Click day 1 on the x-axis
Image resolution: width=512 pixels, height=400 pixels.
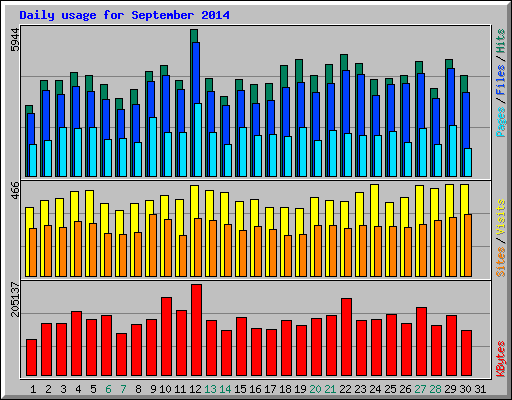pyautogui.click(x=33, y=389)
